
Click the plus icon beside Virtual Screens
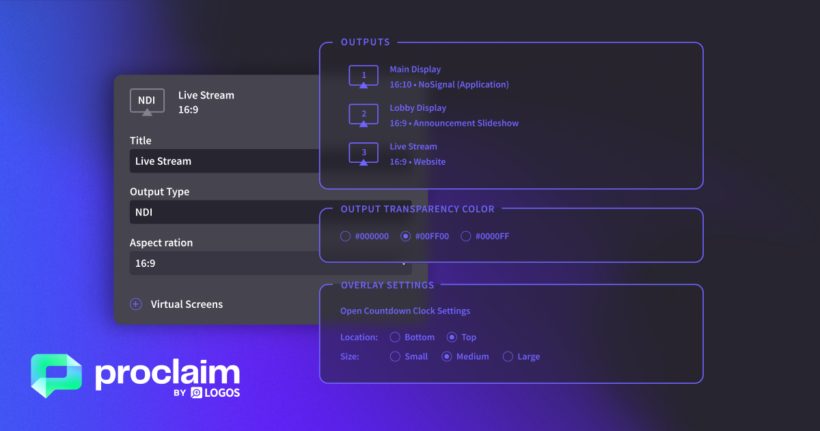point(136,304)
